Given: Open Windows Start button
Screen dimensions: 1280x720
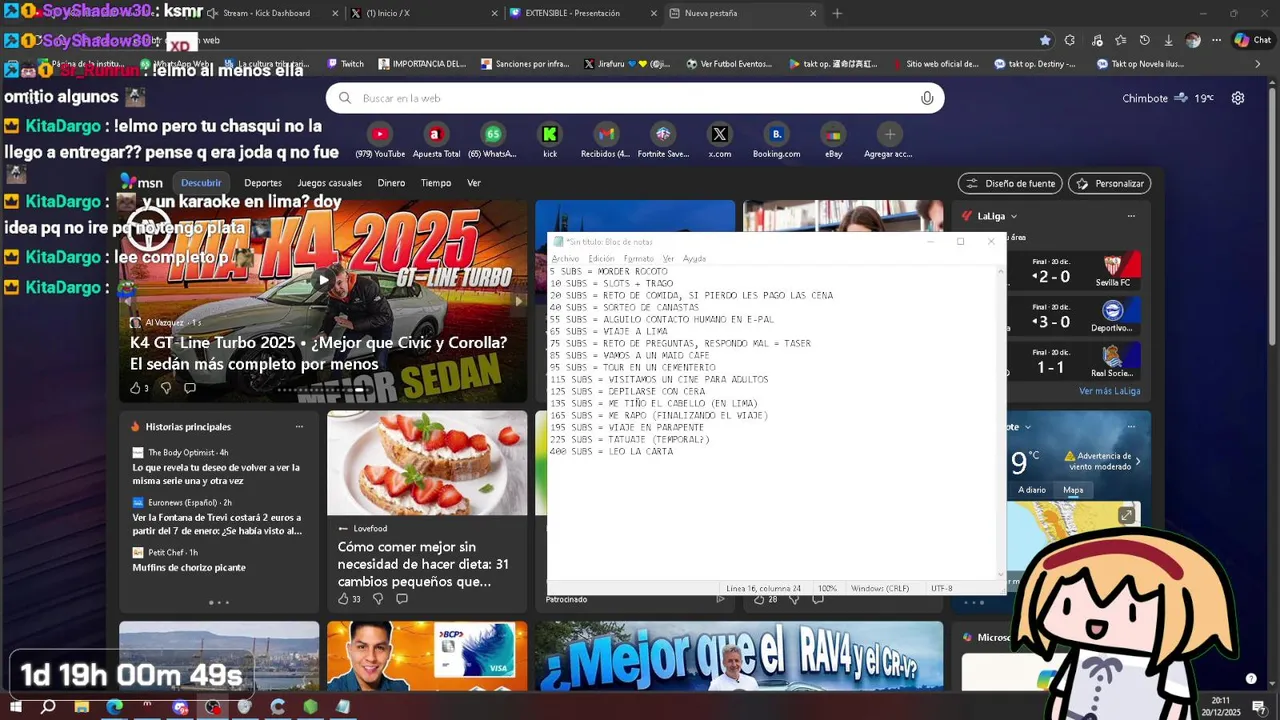Looking at the screenshot, I should (x=16, y=706).
